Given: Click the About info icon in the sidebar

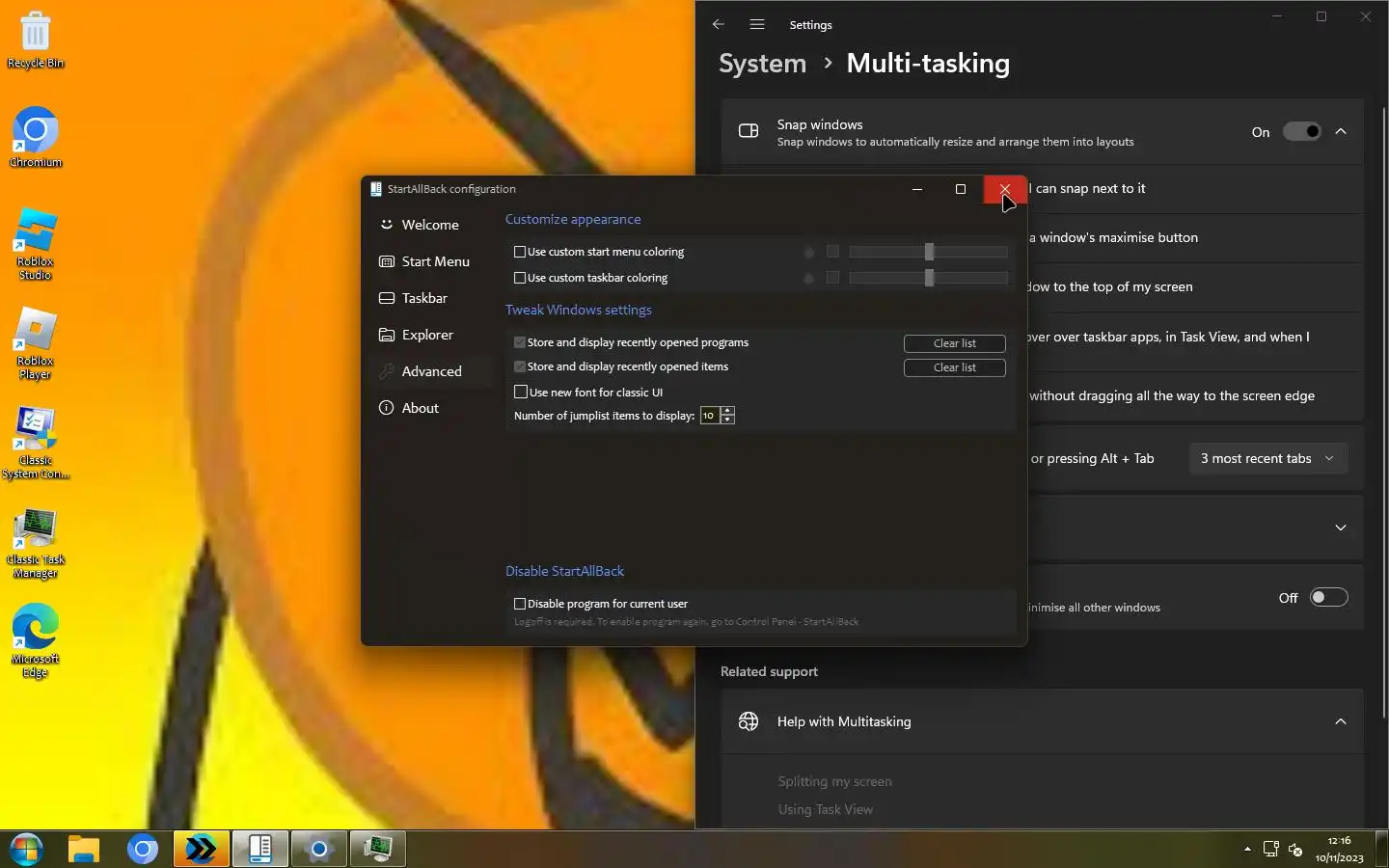Looking at the screenshot, I should pos(387,408).
